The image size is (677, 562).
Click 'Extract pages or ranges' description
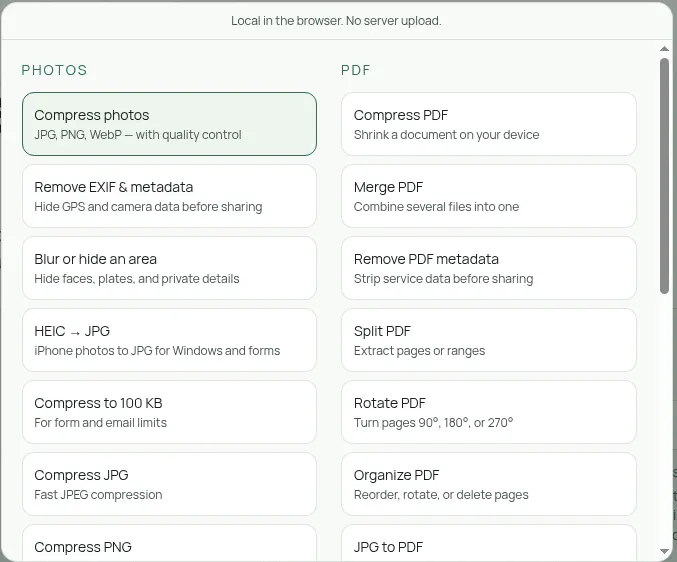coord(419,350)
